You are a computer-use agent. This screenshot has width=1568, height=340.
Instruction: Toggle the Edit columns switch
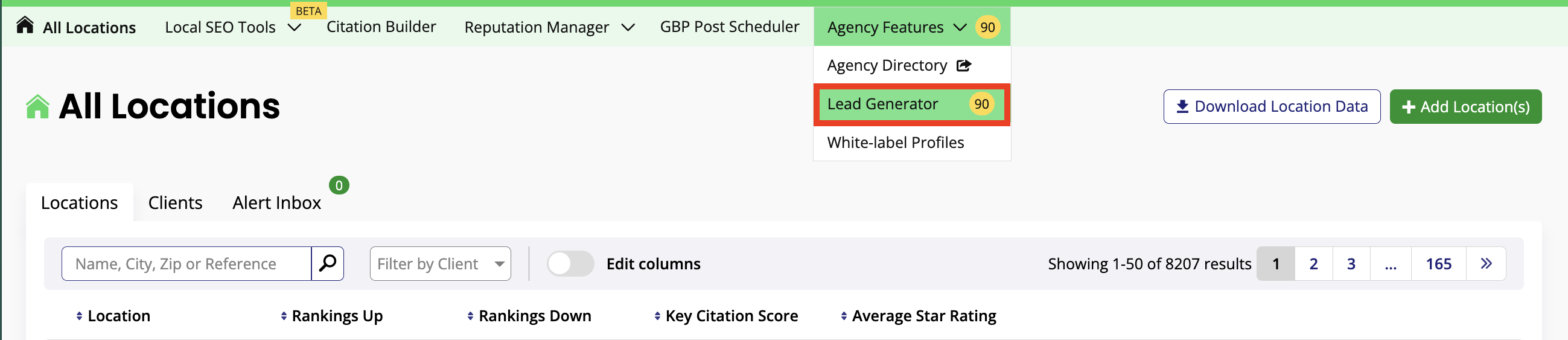pos(570,263)
